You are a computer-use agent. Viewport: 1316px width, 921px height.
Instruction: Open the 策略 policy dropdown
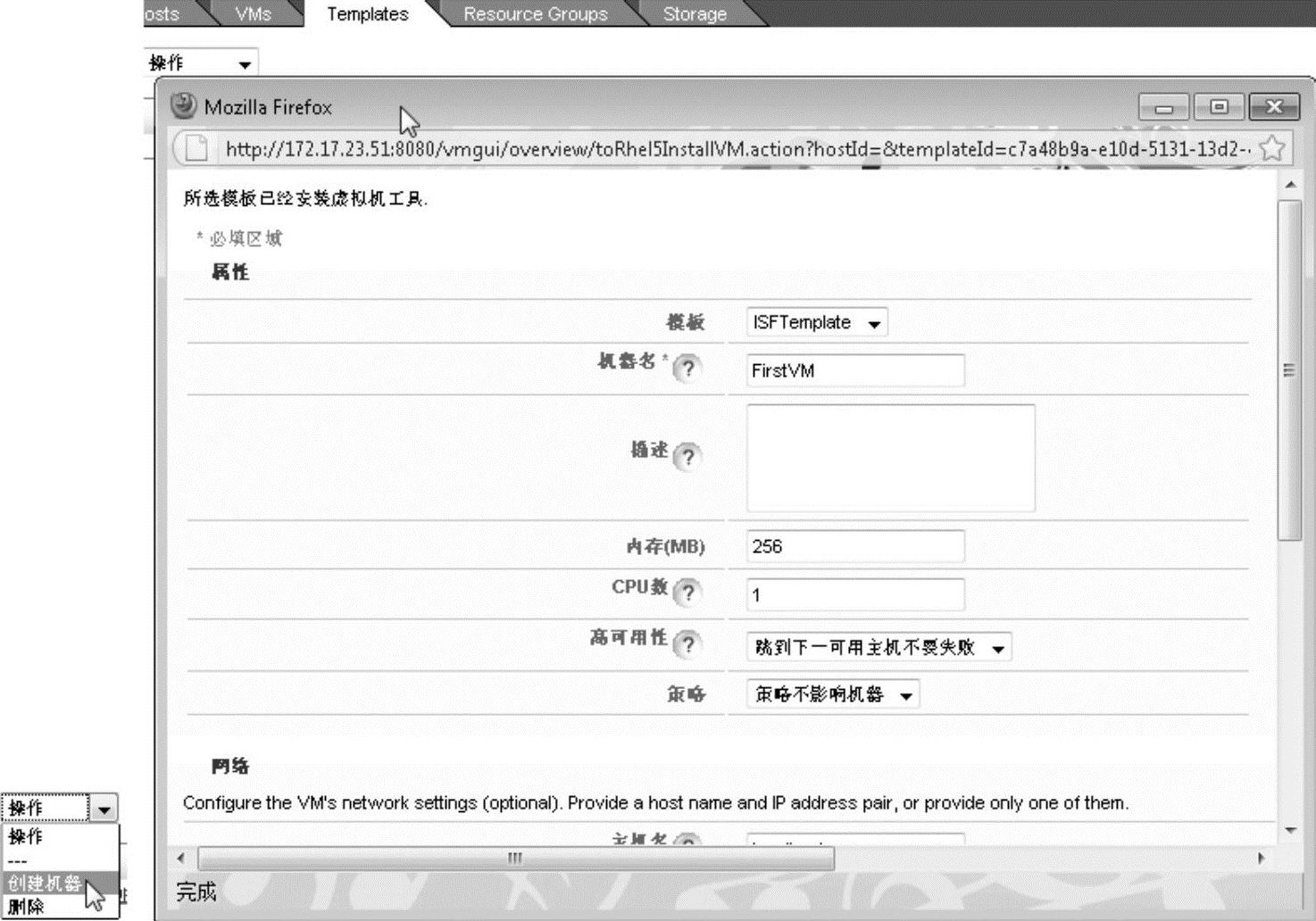click(x=832, y=694)
